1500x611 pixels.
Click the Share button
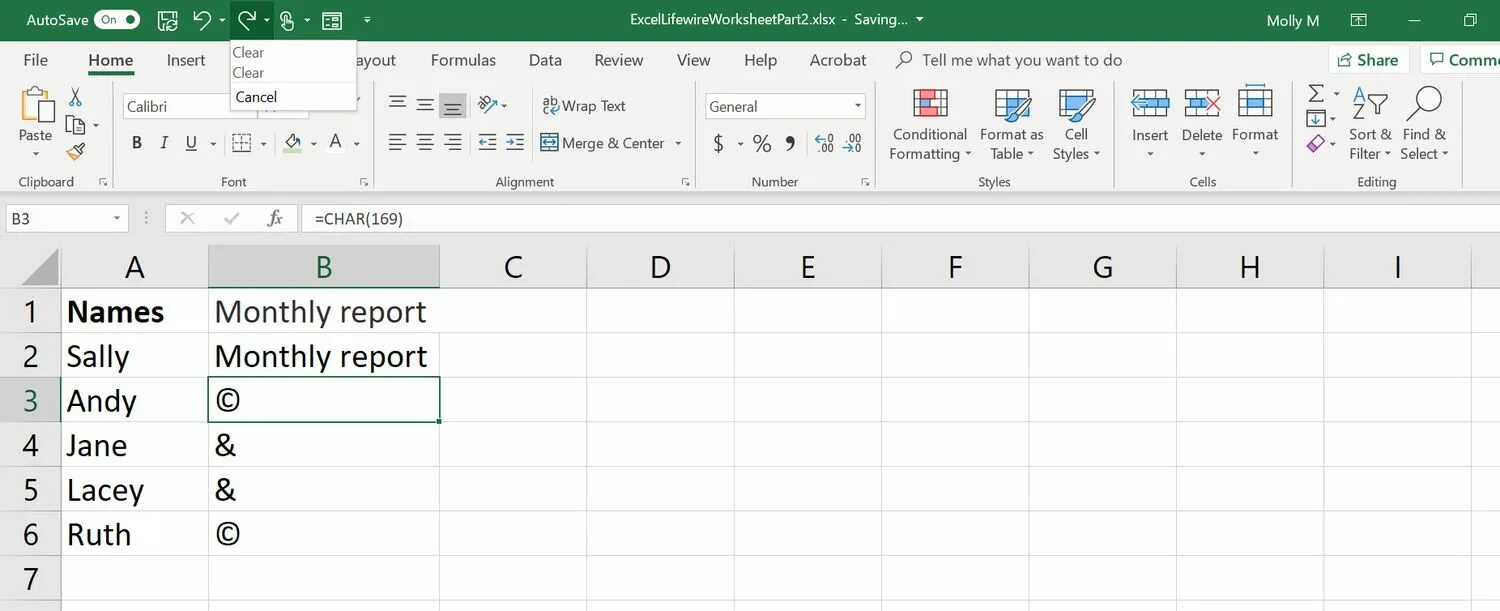point(1368,60)
